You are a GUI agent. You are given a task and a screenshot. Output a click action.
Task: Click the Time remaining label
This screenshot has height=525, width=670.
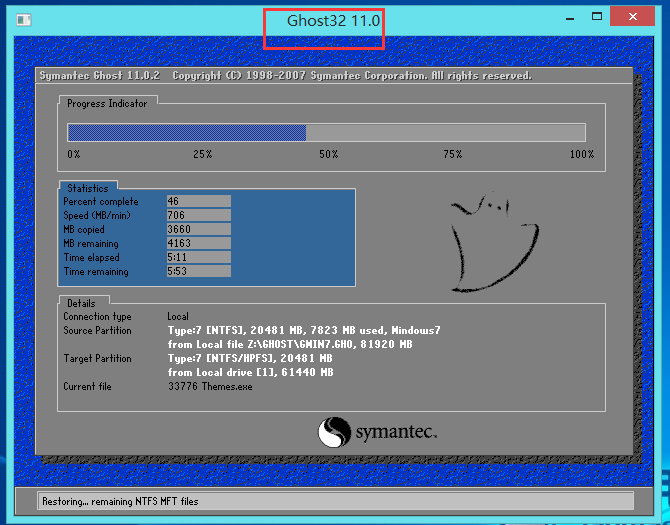96,272
